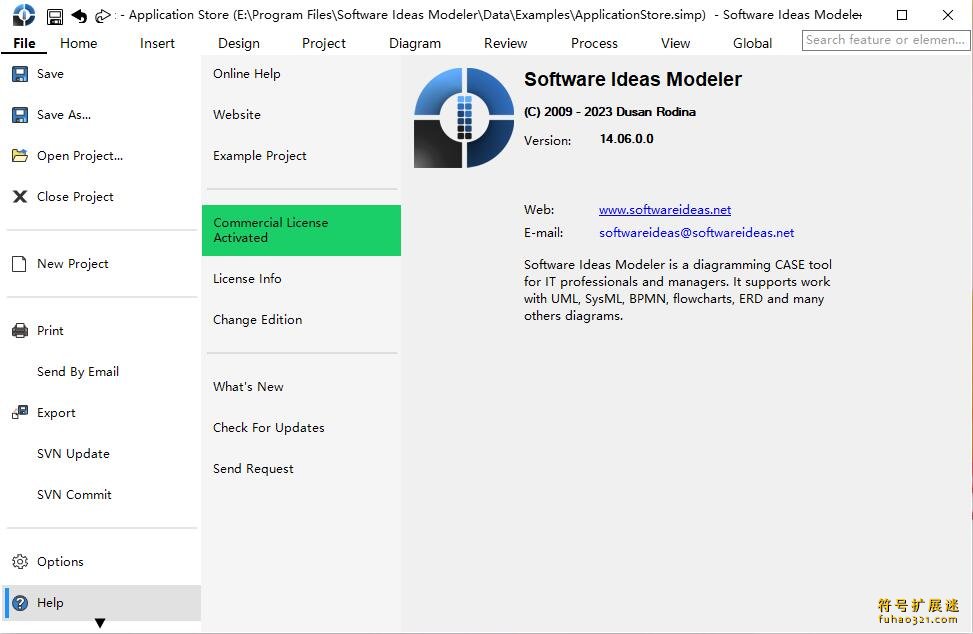Switch to the Design ribbon tab

[238, 43]
